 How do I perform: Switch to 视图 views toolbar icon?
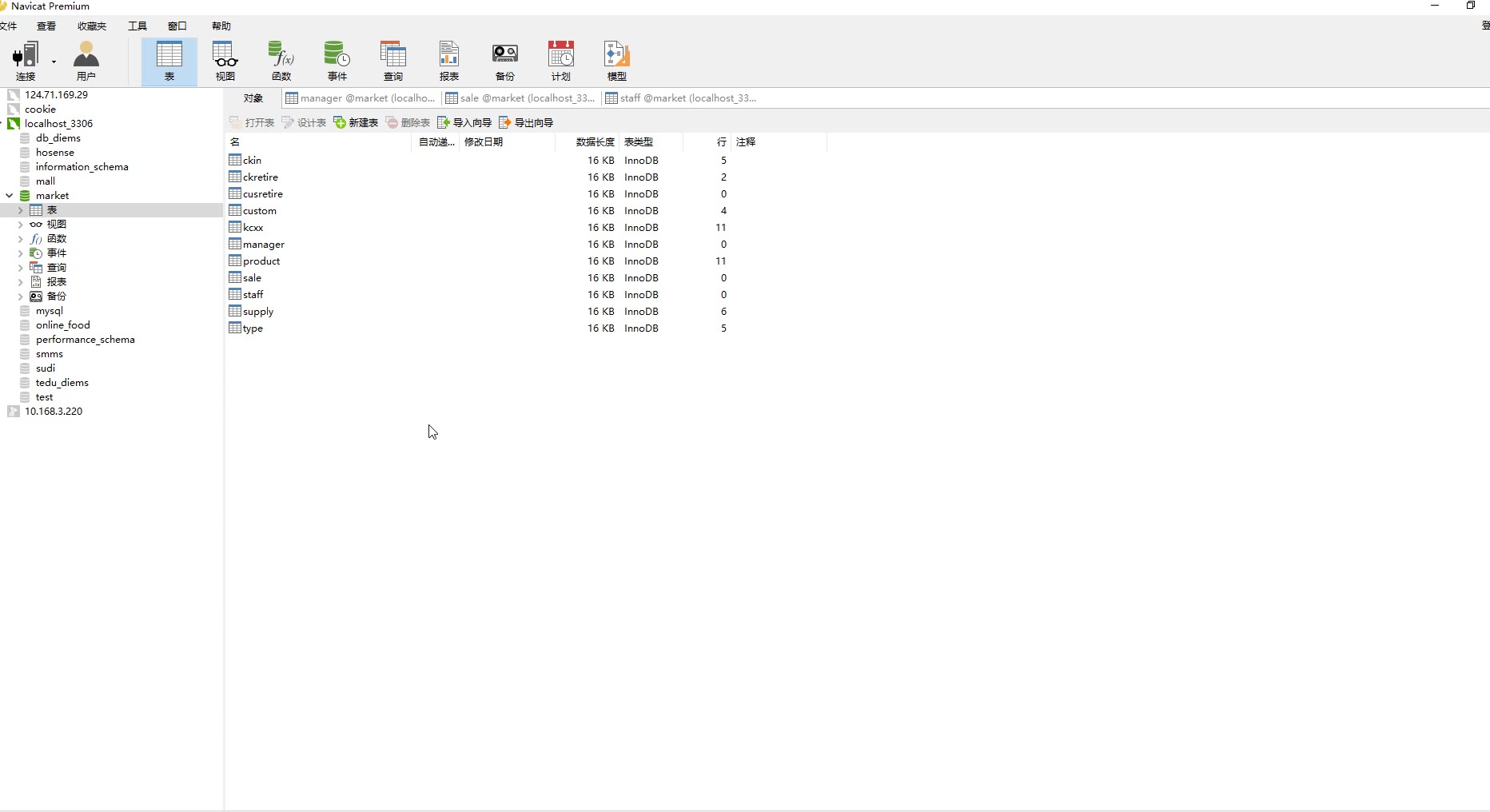click(225, 61)
